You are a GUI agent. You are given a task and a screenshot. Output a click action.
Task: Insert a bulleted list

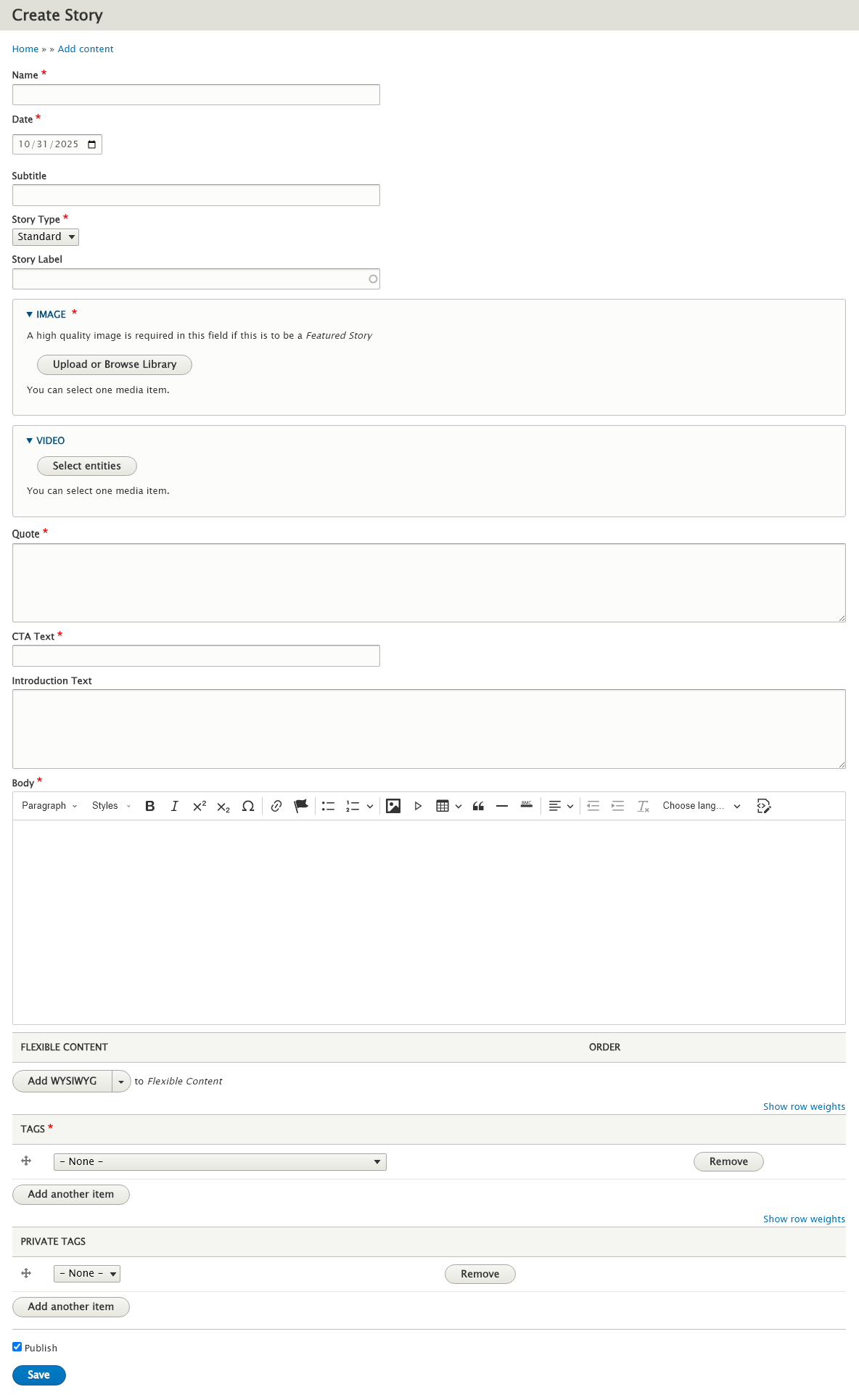coord(328,806)
